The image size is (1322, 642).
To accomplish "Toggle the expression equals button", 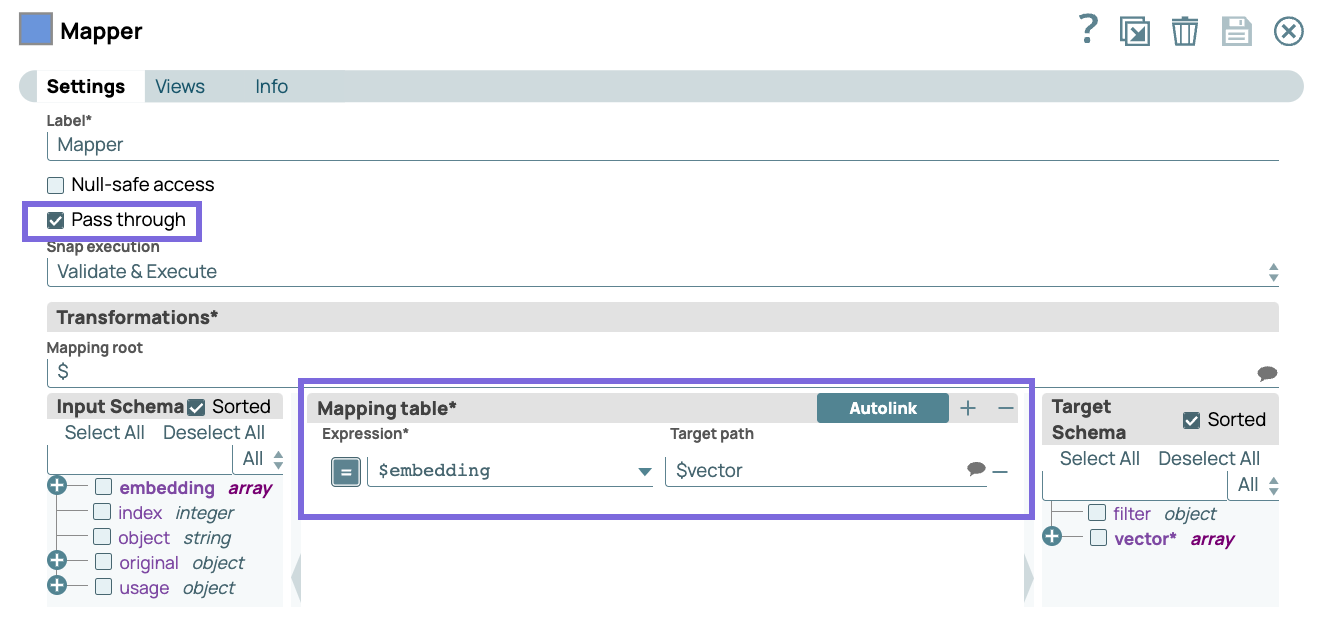I will point(346,471).
